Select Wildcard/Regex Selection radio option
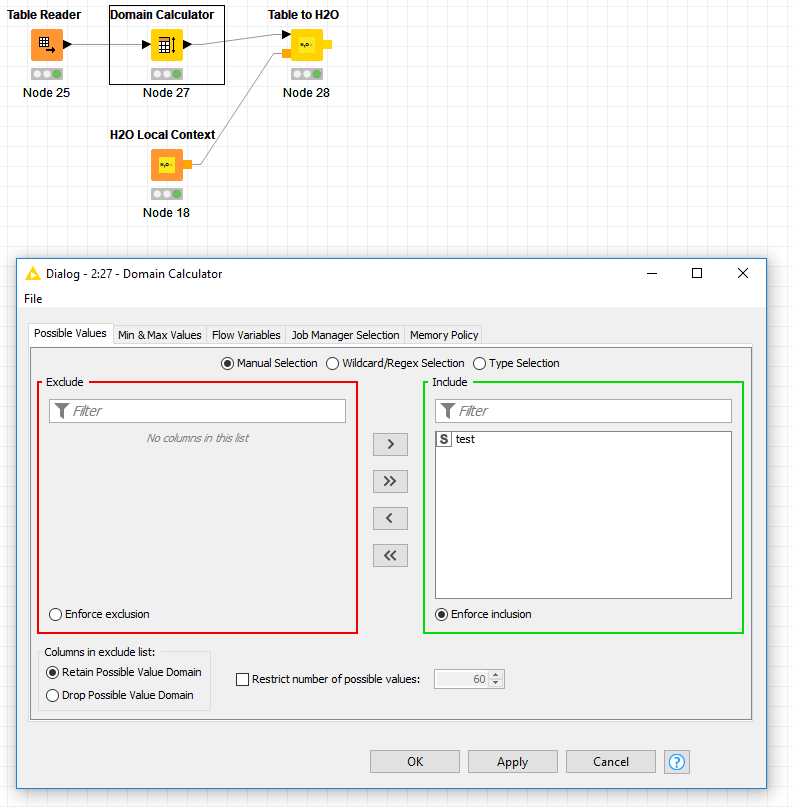The height and width of the screenshot is (807, 794). (x=332, y=364)
